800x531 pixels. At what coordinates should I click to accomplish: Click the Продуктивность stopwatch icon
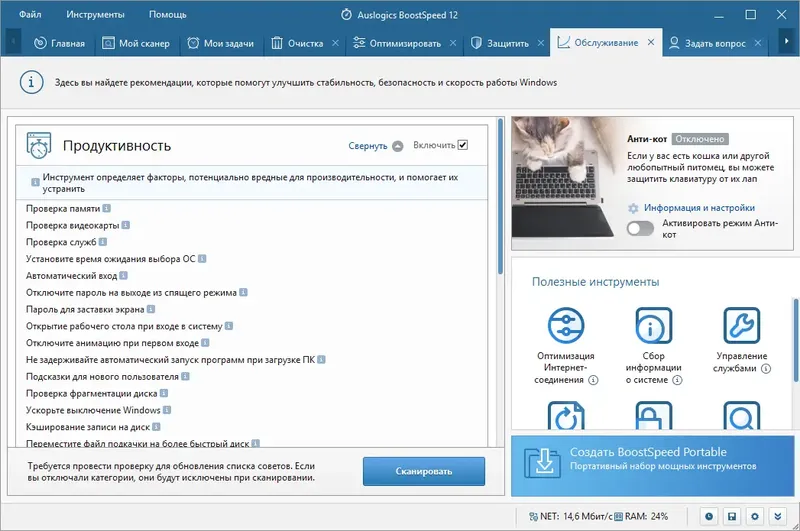39,145
